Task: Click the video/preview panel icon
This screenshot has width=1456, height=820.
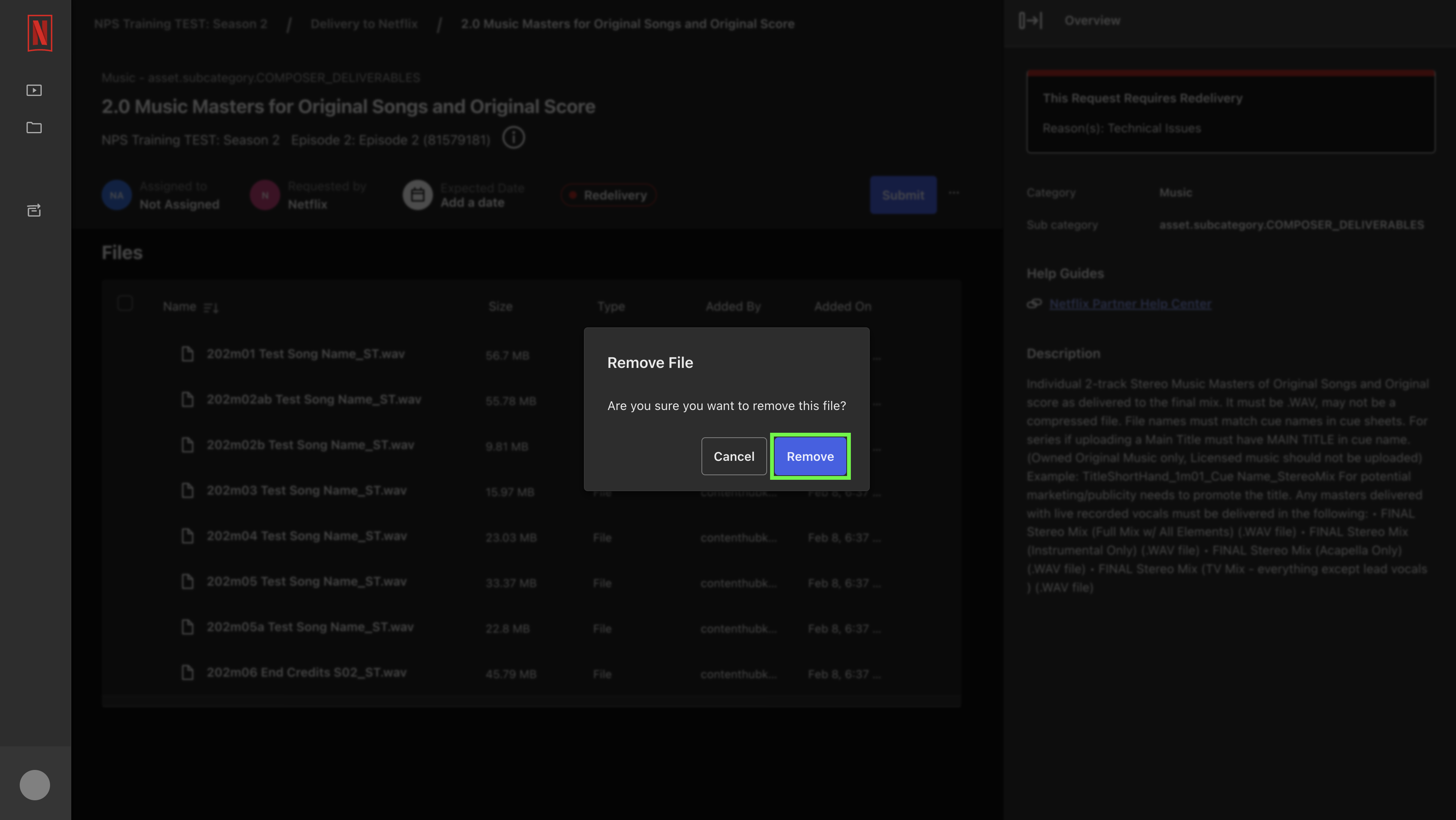Action: pyautogui.click(x=34, y=90)
